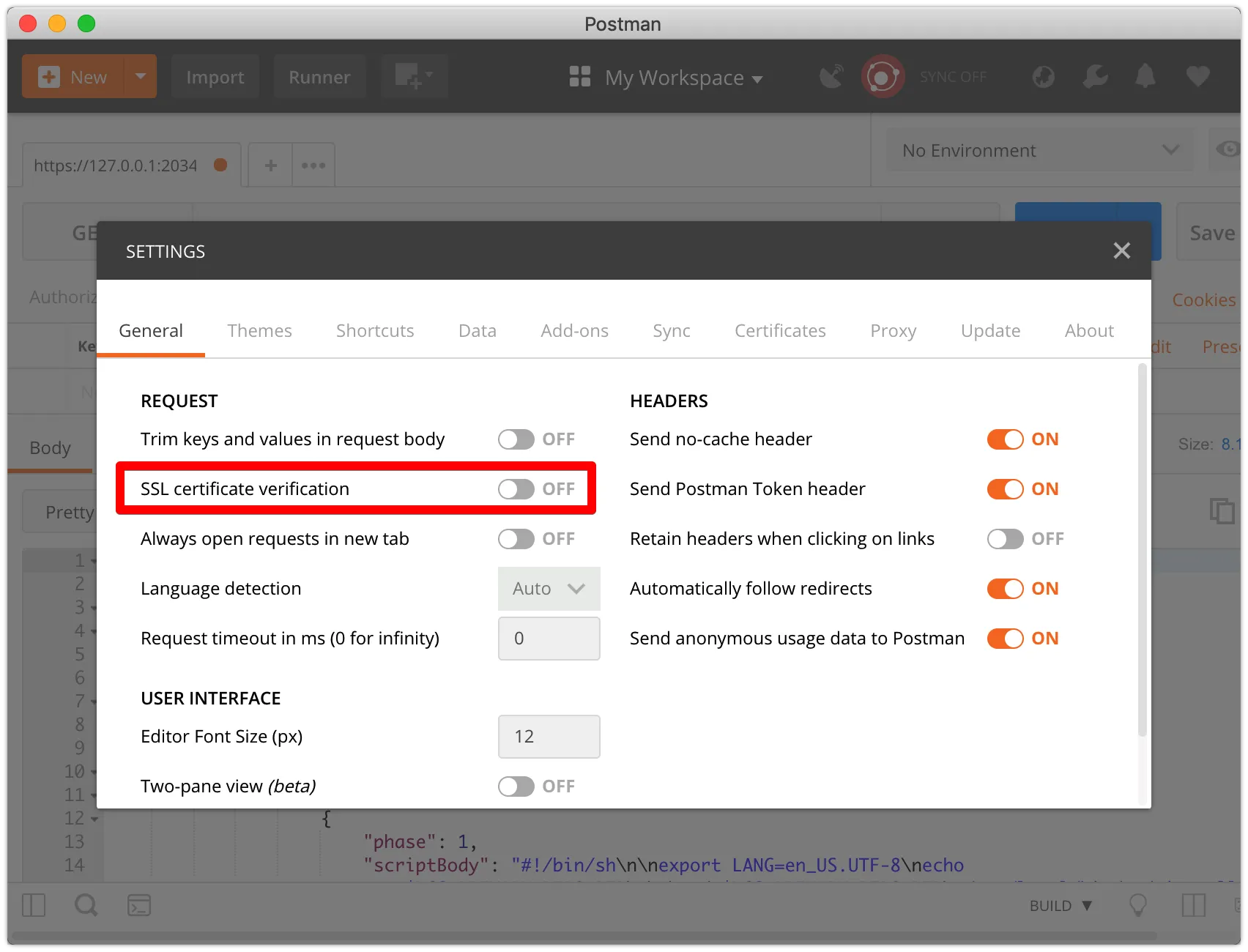
Task: Click the environment quick look eye icon
Action: point(1227,149)
